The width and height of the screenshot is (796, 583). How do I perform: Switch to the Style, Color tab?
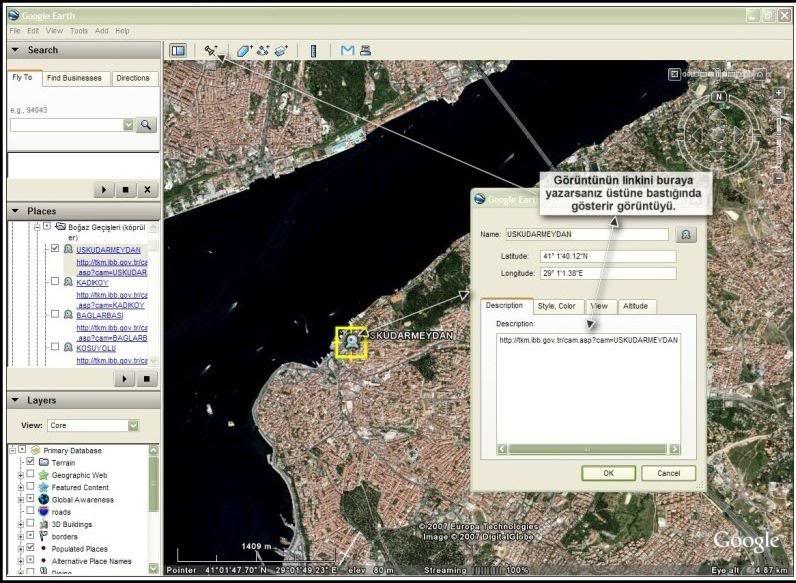click(556, 306)
